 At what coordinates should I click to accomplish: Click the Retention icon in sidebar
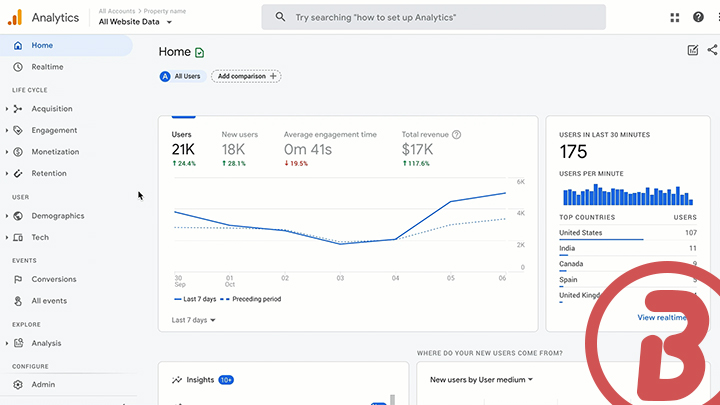pyautogui.click(x=18, y=174)
